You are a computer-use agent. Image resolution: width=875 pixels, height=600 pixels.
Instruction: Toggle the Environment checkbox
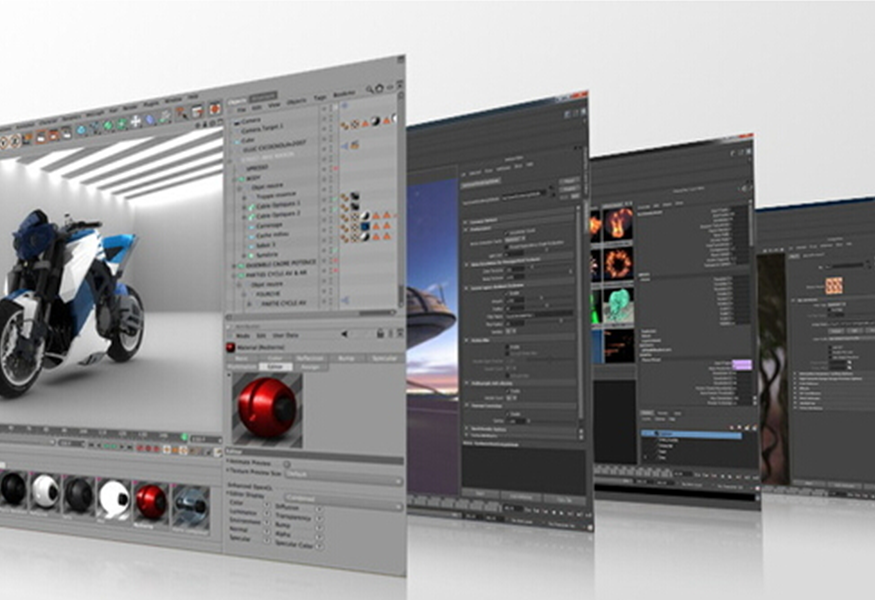point(267,521)
